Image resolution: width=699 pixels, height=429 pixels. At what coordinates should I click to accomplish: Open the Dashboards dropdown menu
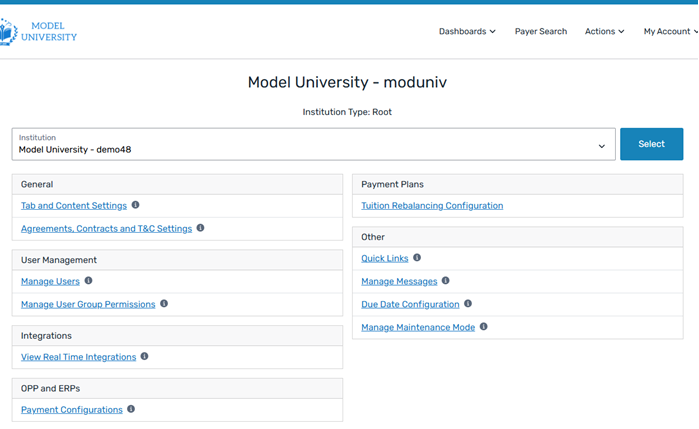tap(467, 31)
